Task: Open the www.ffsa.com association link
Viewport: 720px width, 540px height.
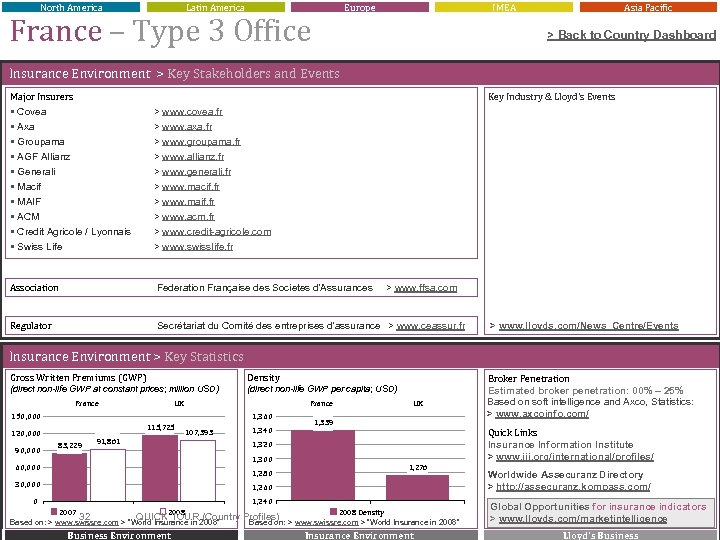Action: [x=426, y=288]
